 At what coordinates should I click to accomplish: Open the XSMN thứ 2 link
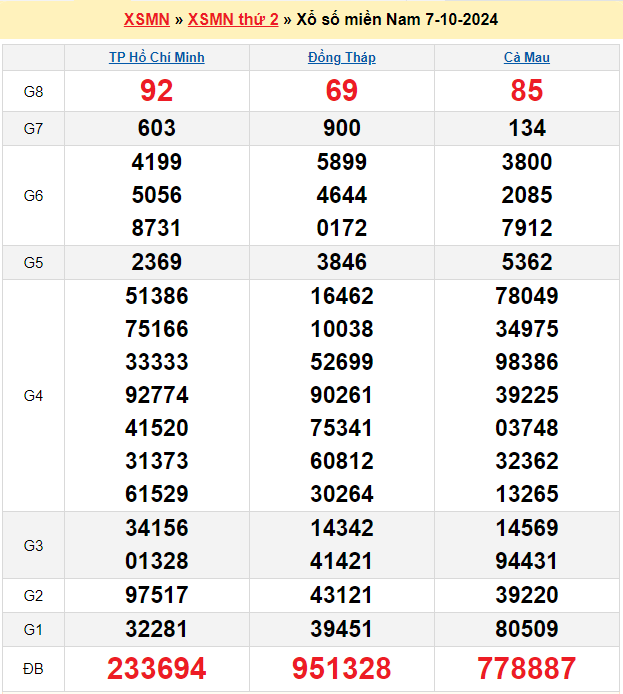(233, 20)
